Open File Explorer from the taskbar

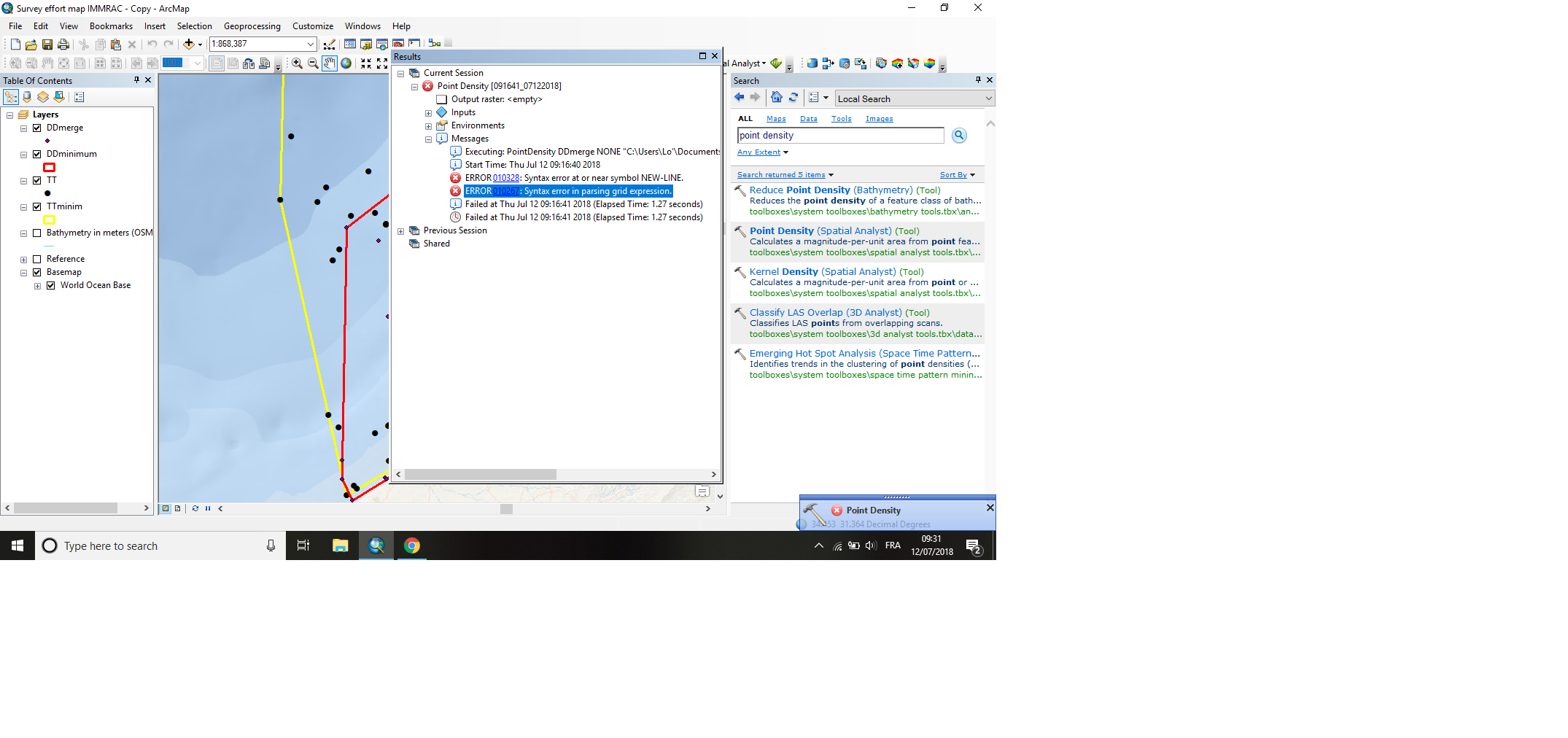point(341,545)
